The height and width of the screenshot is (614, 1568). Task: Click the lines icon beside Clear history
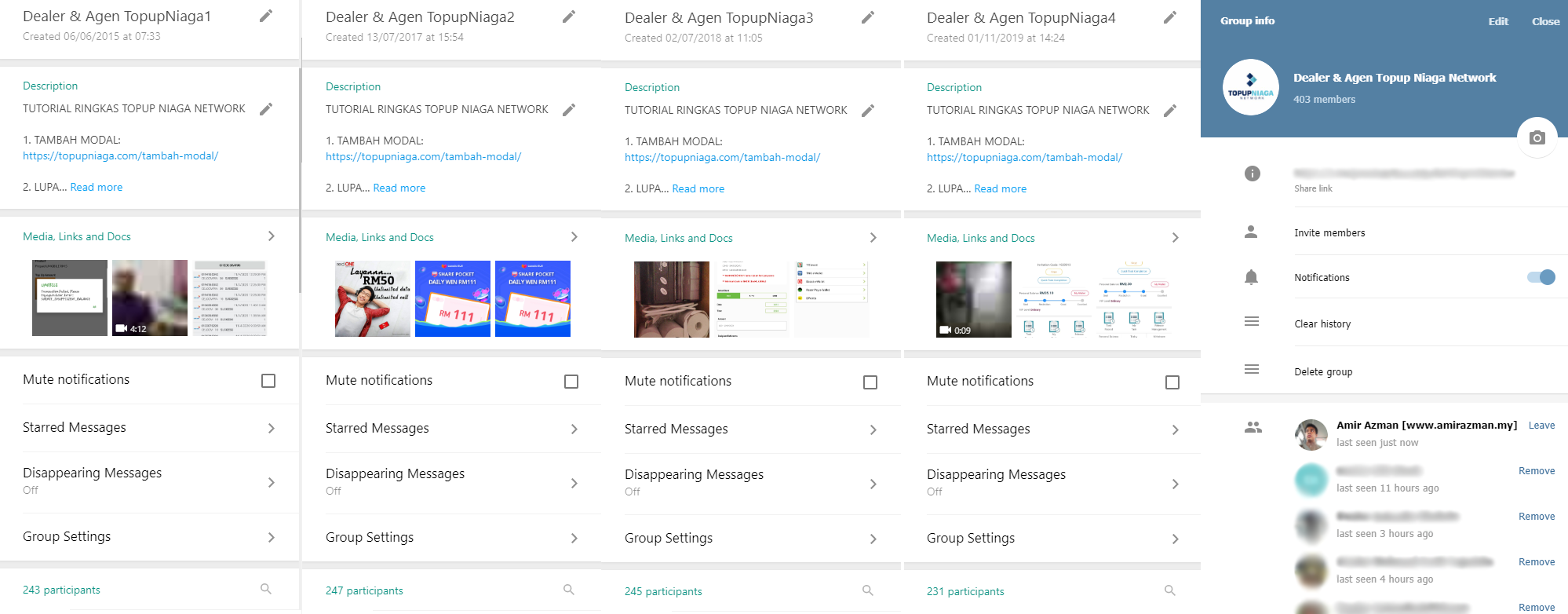pos(1252,322)
